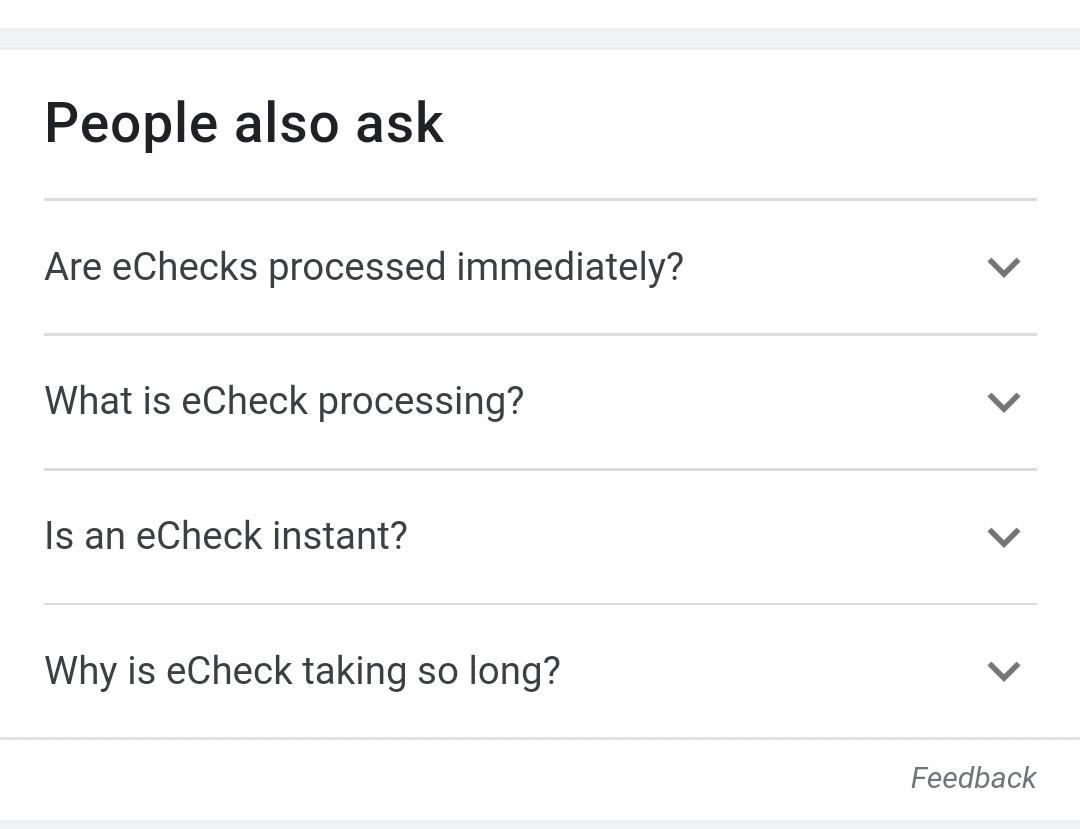Send feedback on the People also ask box
The width and height of the screenshot is (1080, 829).
click(973, 778)
